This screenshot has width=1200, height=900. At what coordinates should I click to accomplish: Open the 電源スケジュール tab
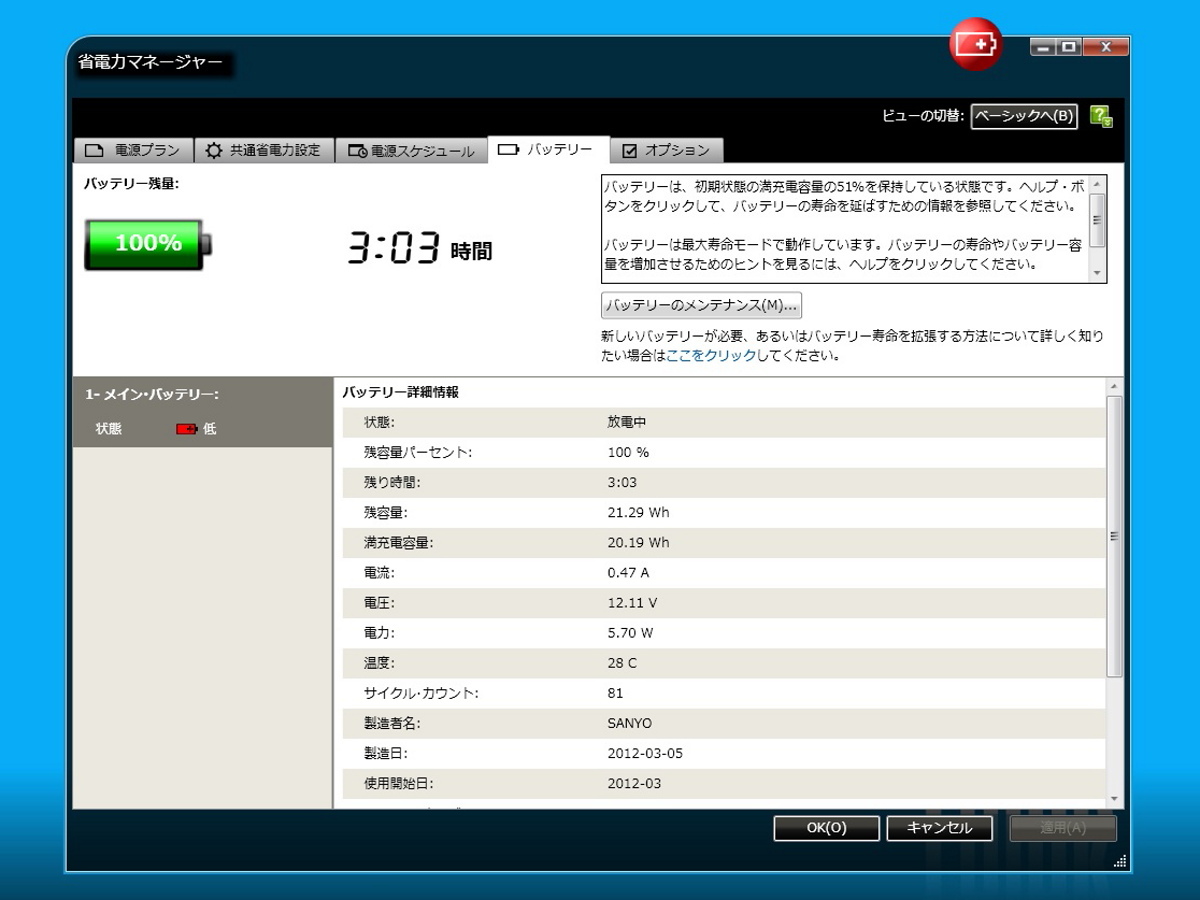[411, 151]
